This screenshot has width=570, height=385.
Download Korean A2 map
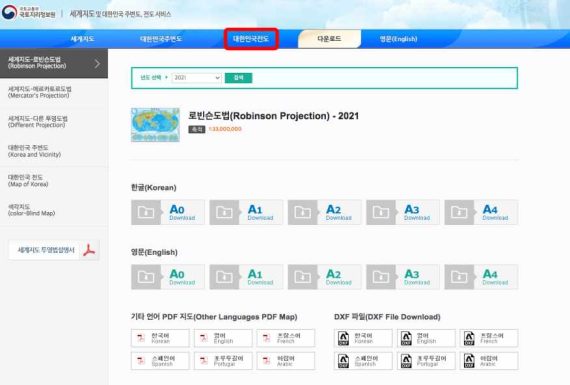(325, 212)
